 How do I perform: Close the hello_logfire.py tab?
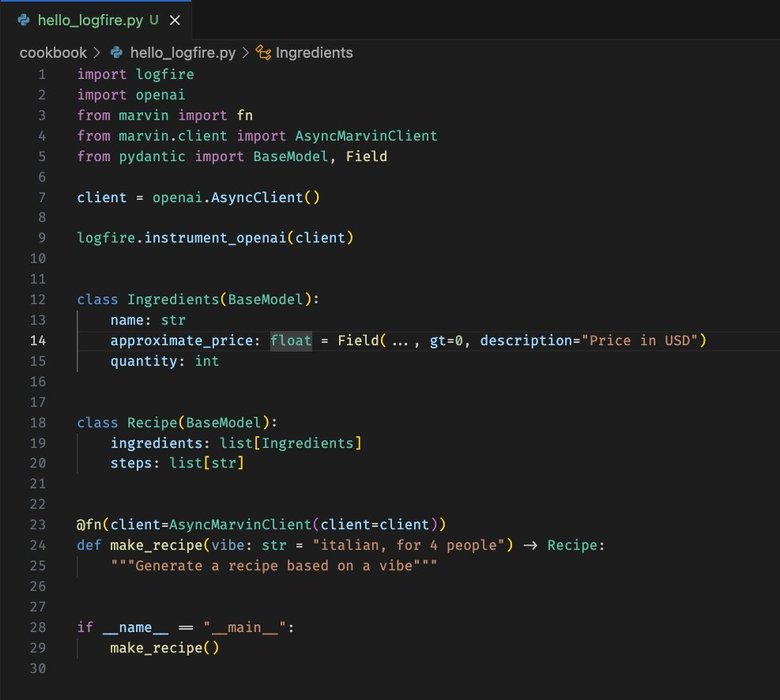pyautogui.click(x=176, y=20)
